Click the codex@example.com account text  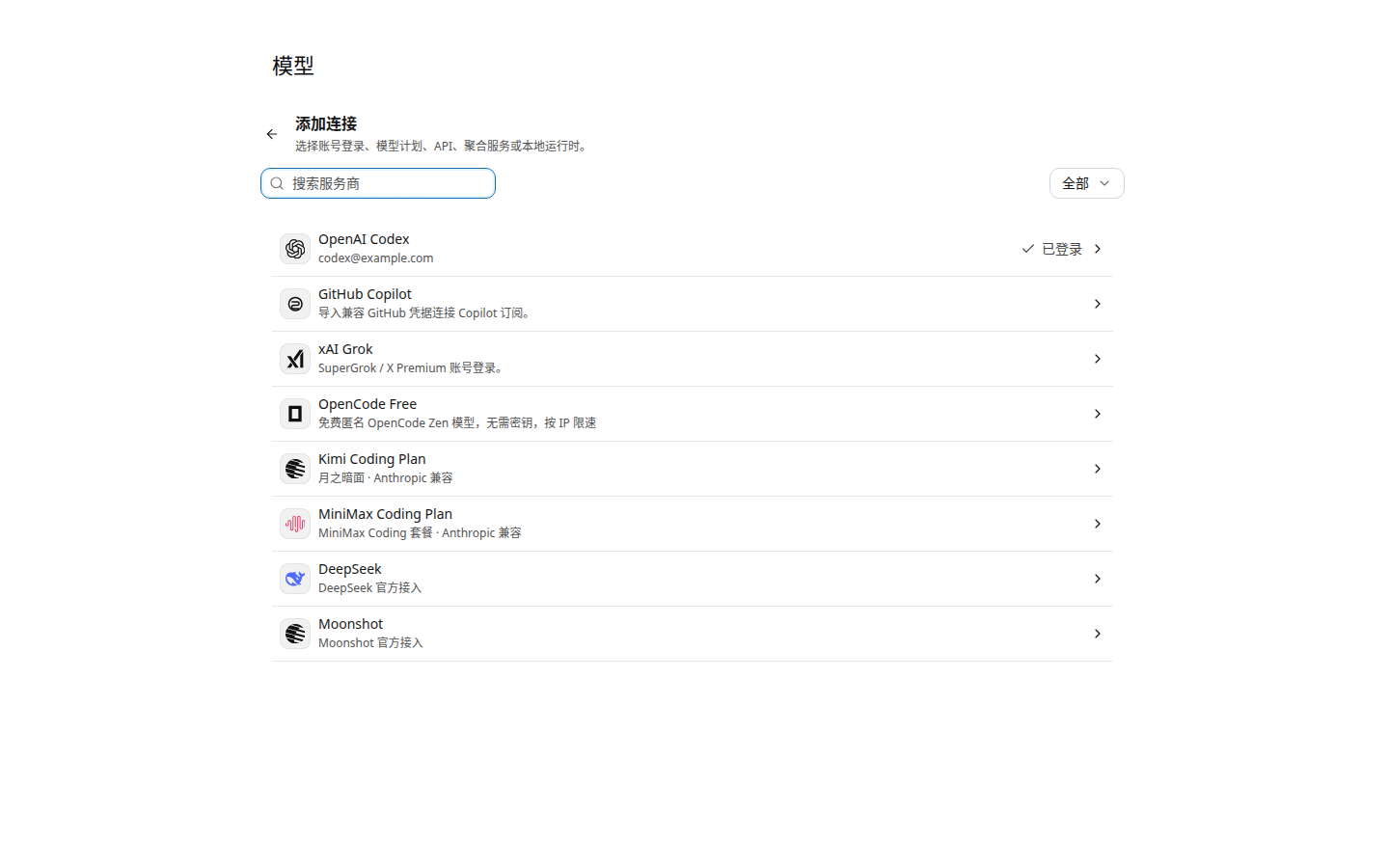(x=376, y=258)
